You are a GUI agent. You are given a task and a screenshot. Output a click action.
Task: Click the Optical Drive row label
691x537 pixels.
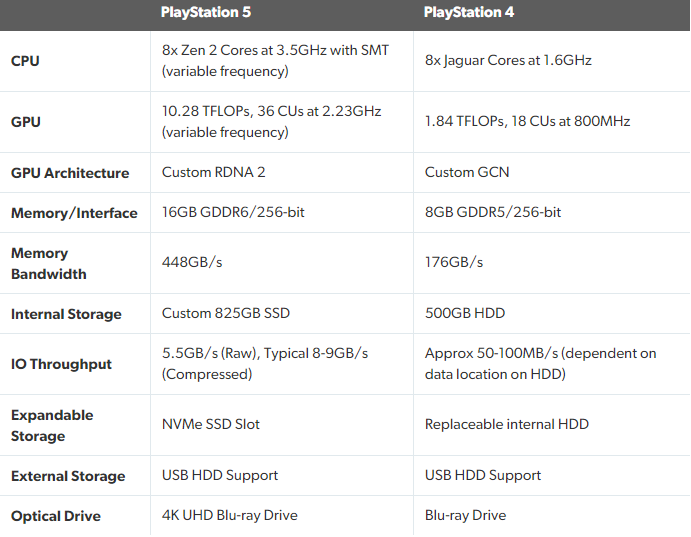56,516
